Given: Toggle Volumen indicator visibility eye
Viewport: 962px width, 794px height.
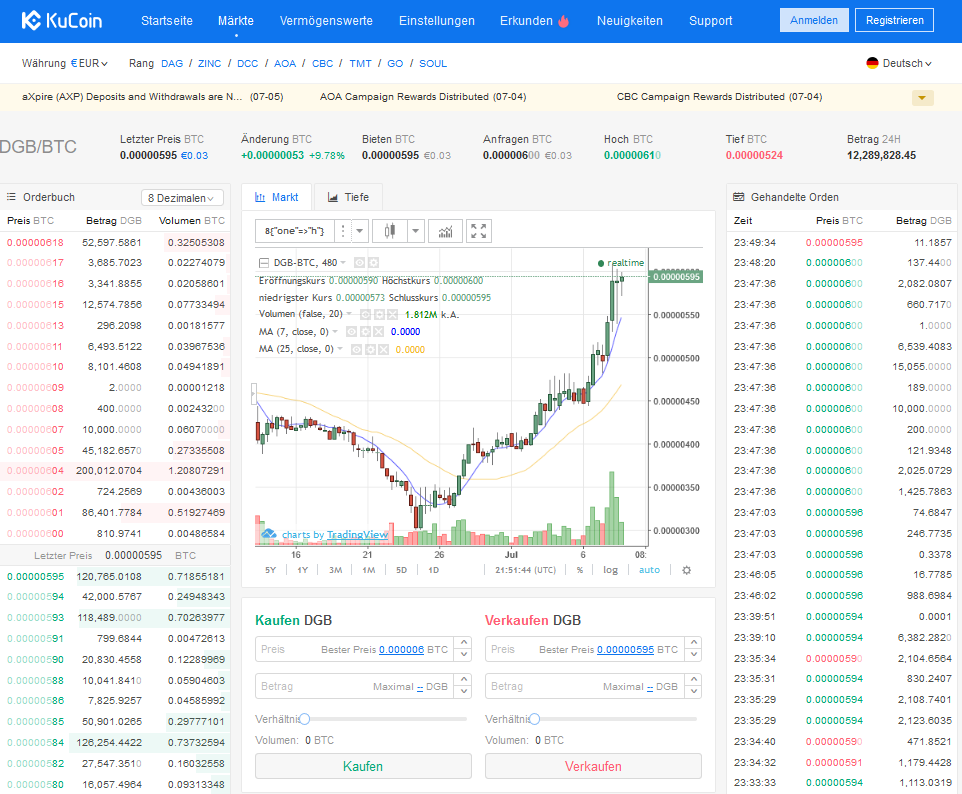Looking at the screenshot, I should [365, 314].
